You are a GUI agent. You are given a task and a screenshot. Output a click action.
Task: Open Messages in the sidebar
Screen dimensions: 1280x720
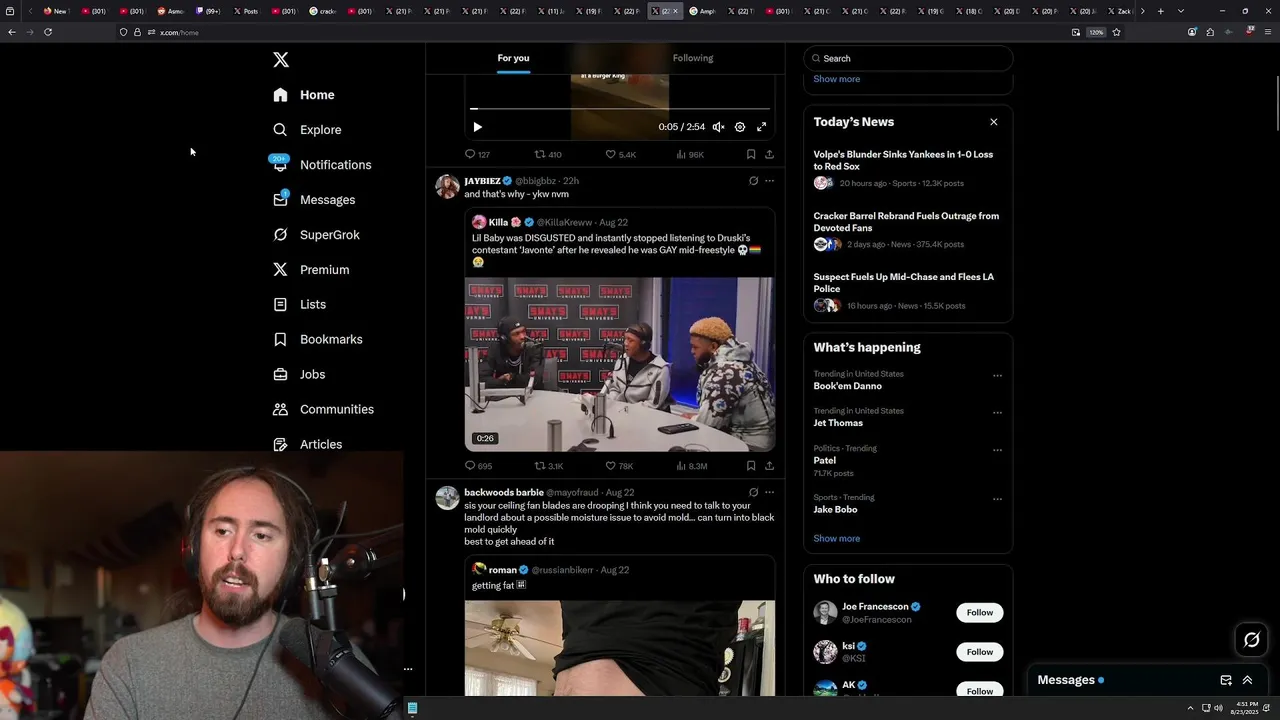click(314, 200)
